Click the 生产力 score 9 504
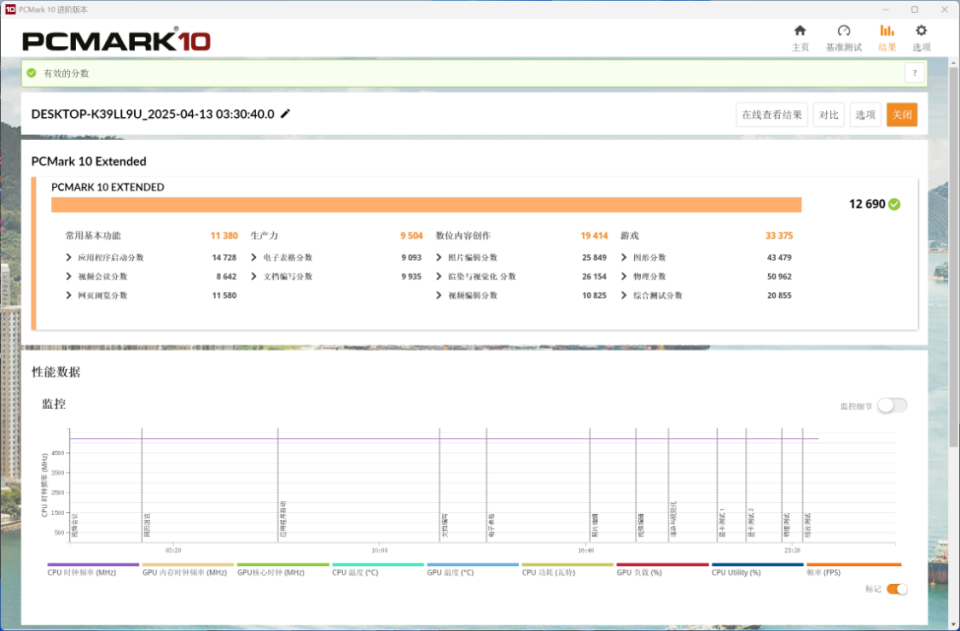 pyautogui.click(x=411, y=236)
